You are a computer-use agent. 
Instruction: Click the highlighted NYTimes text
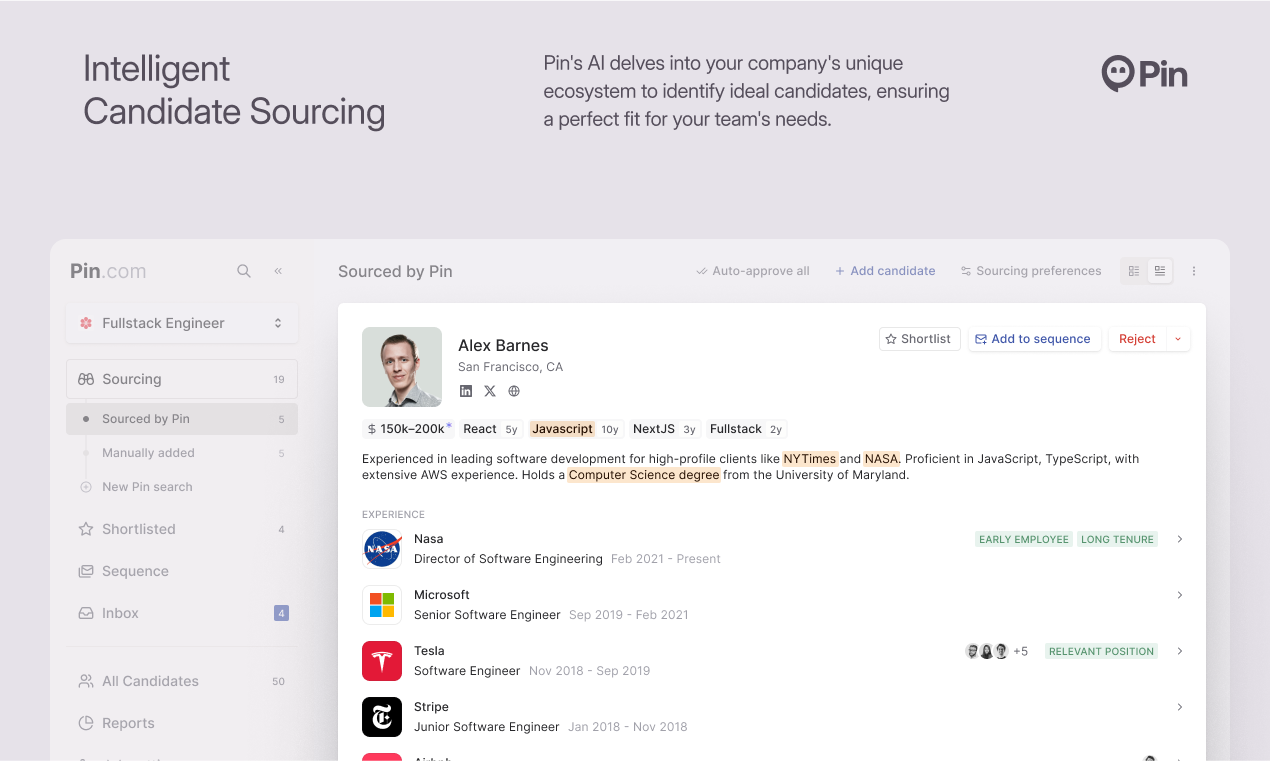point(810,459)
